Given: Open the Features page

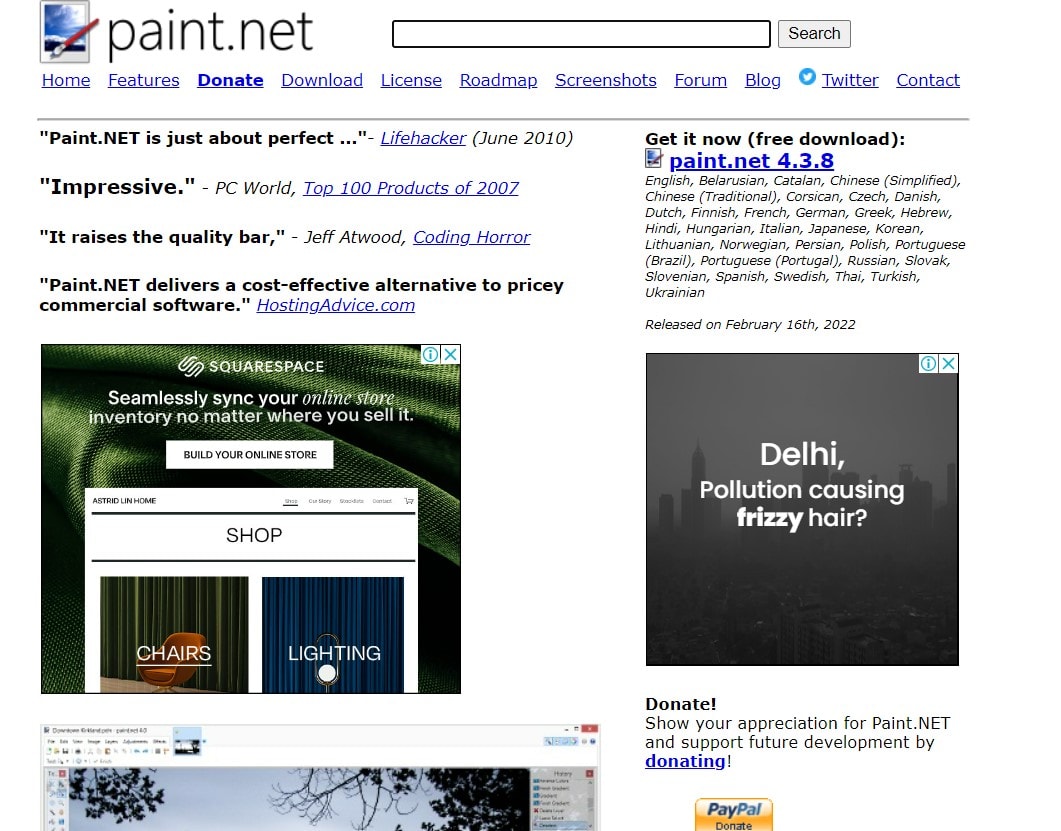Looking at the screenshot, I should pos(143,80).
